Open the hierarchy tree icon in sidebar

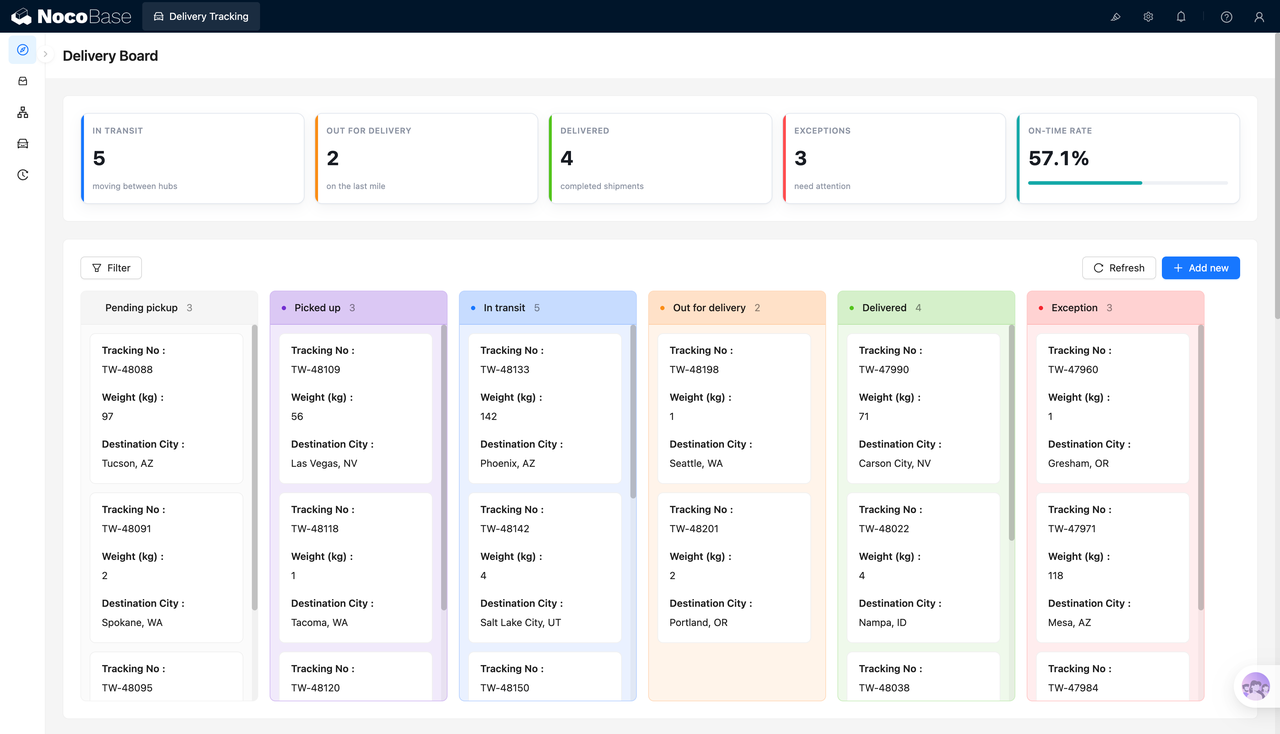tap(22, 113)
